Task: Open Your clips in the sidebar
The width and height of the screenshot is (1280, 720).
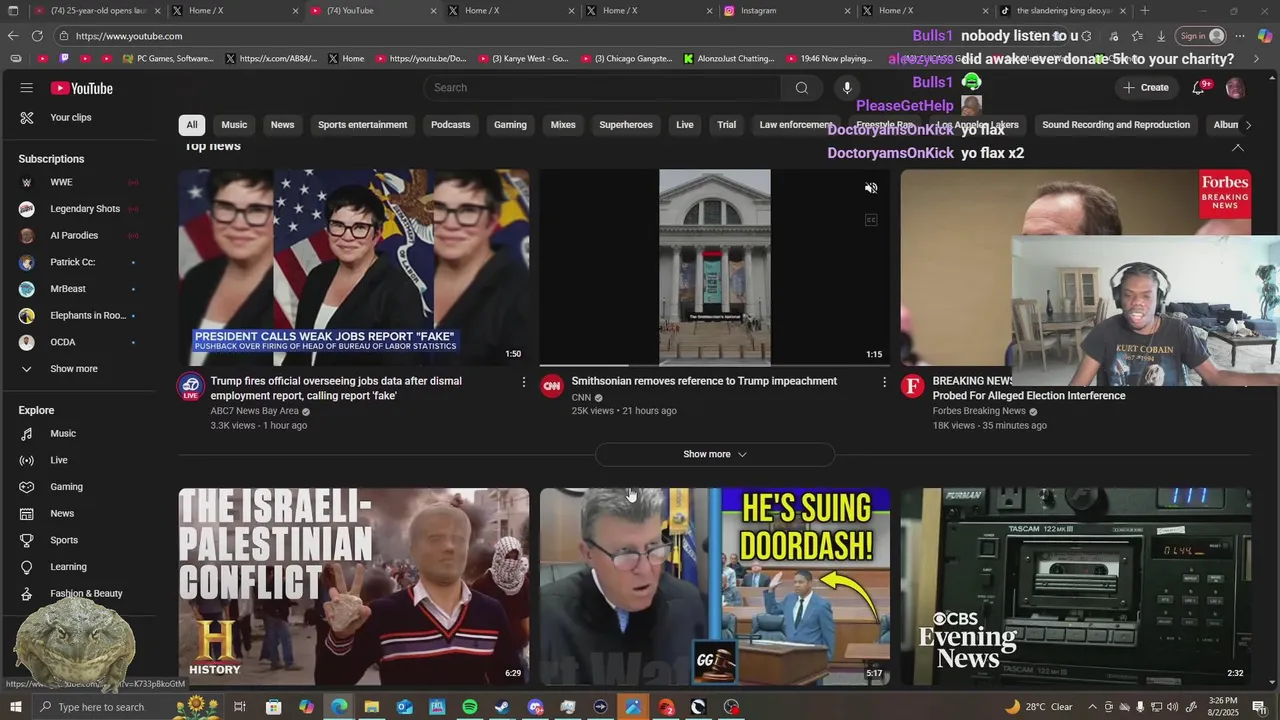Action: [71, 118]
